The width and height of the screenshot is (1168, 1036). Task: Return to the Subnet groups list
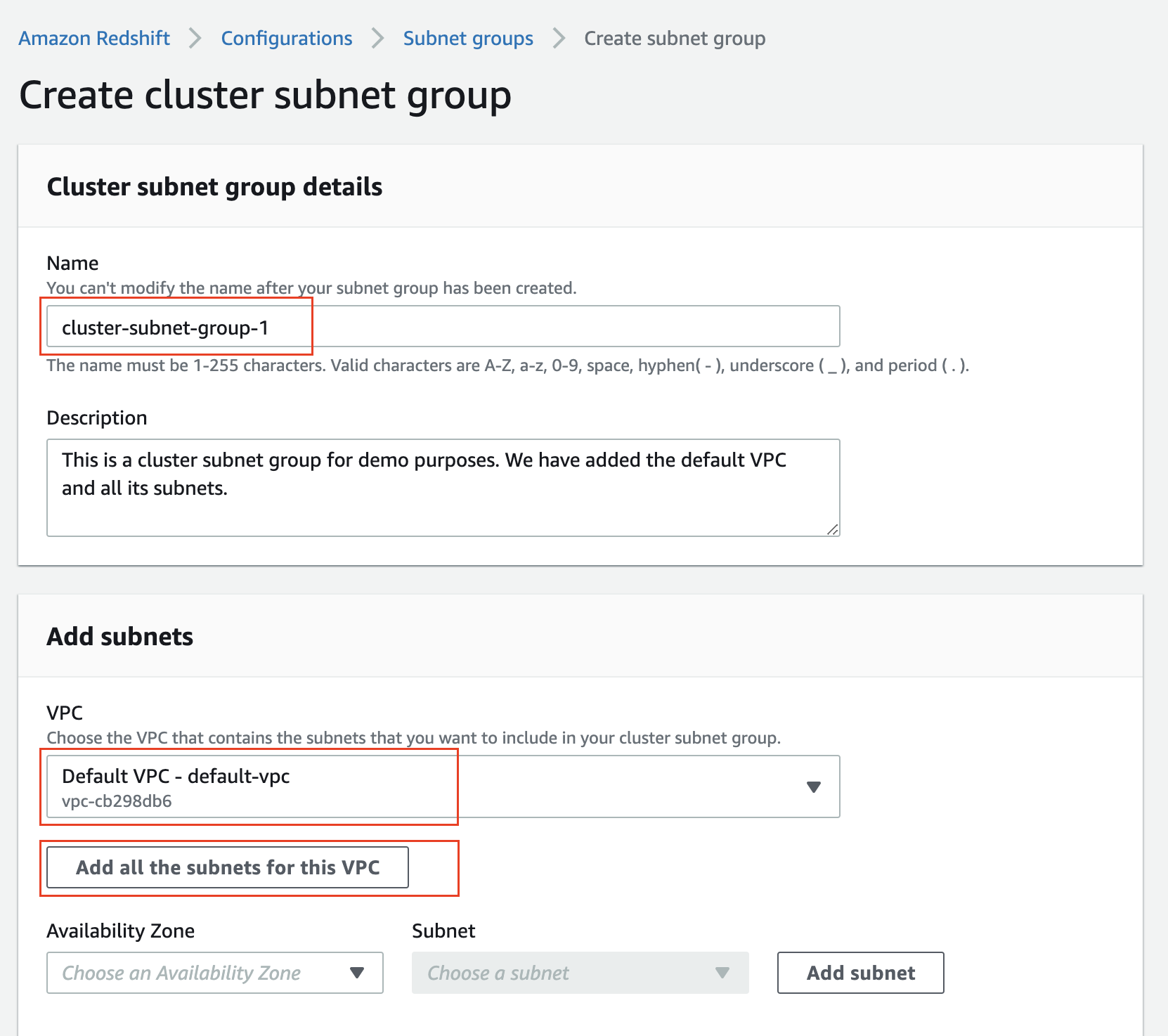coord(467,38)
